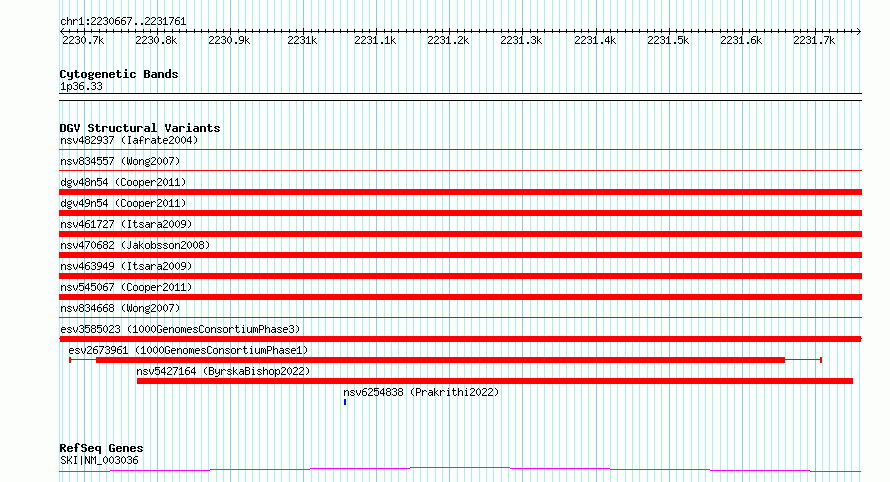This screenshot has height=482, width=890.
Task: Click the thin red line under nsv834557
Action: [460, 170]
